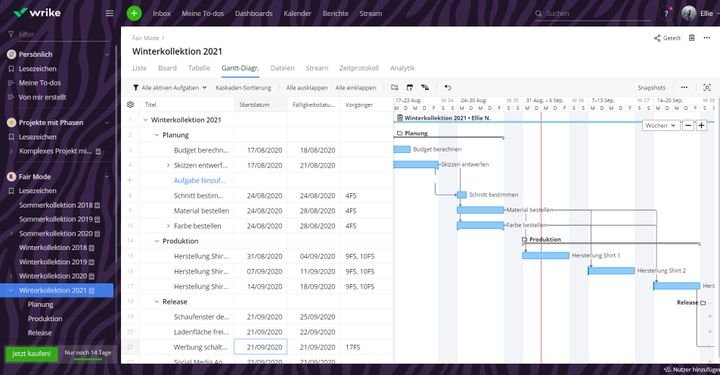Open Dashboards in top navigation
The height and width of the screenshot is (375, 720).
[x=254, y=13]
